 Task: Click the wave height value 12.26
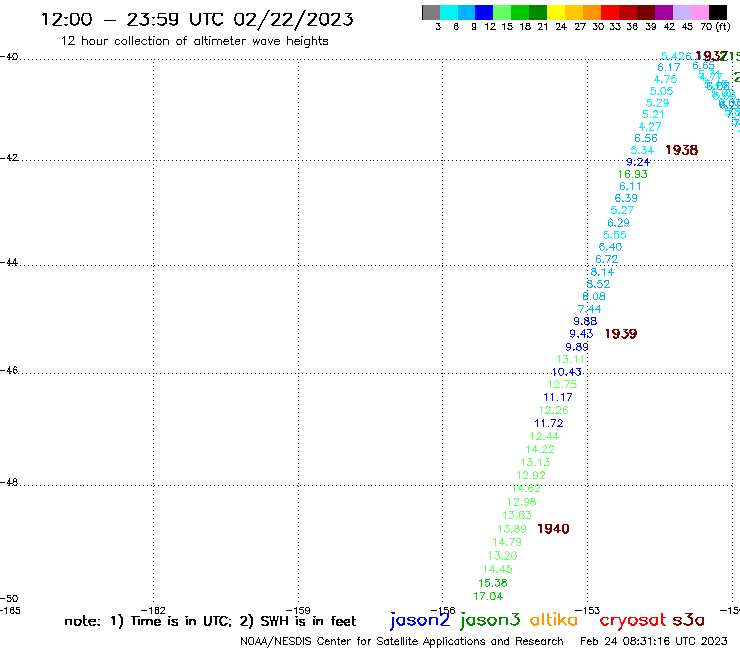pos(554,410)
